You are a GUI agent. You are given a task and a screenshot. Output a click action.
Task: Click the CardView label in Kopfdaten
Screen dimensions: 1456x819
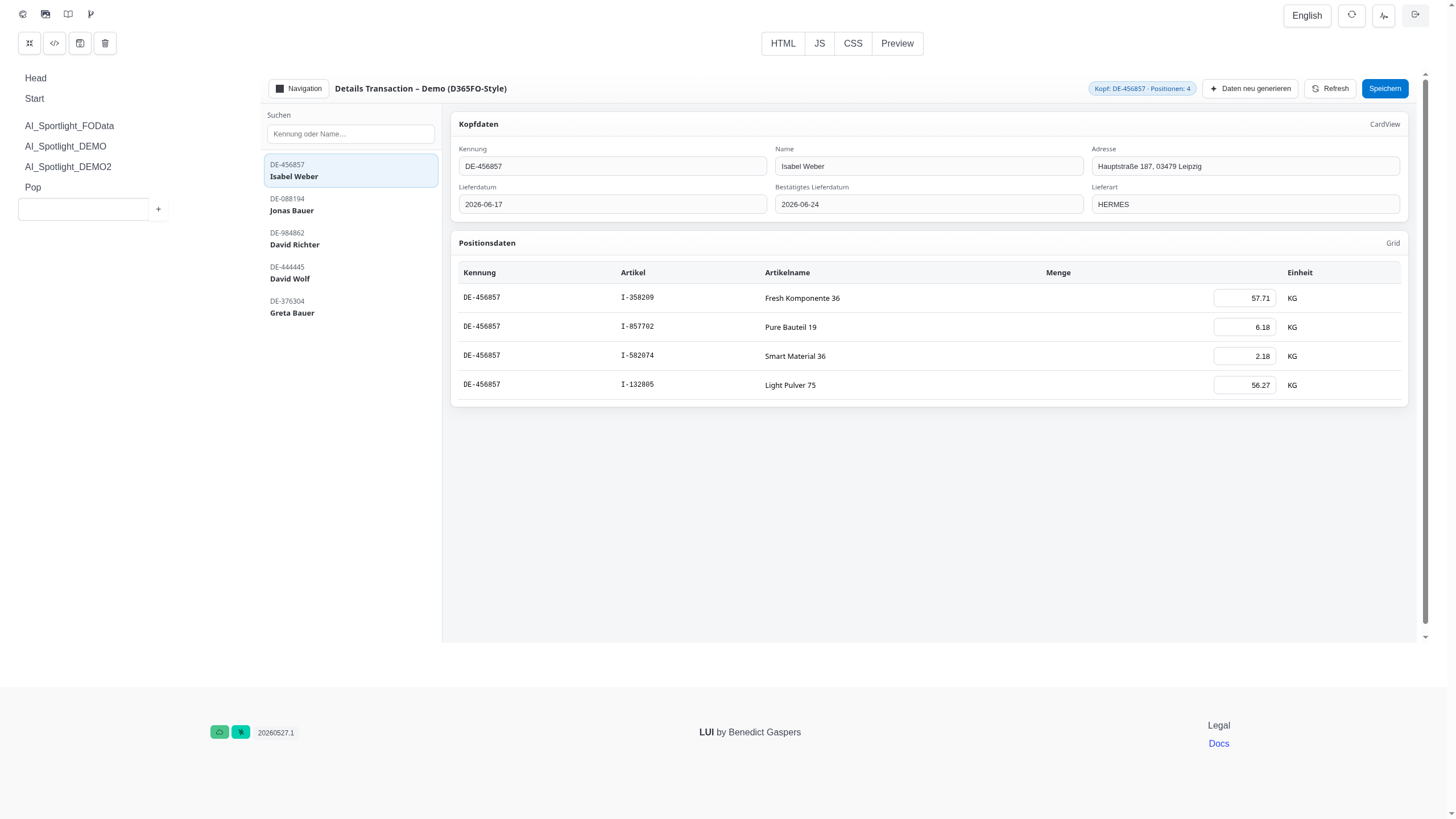(1385, 124)
